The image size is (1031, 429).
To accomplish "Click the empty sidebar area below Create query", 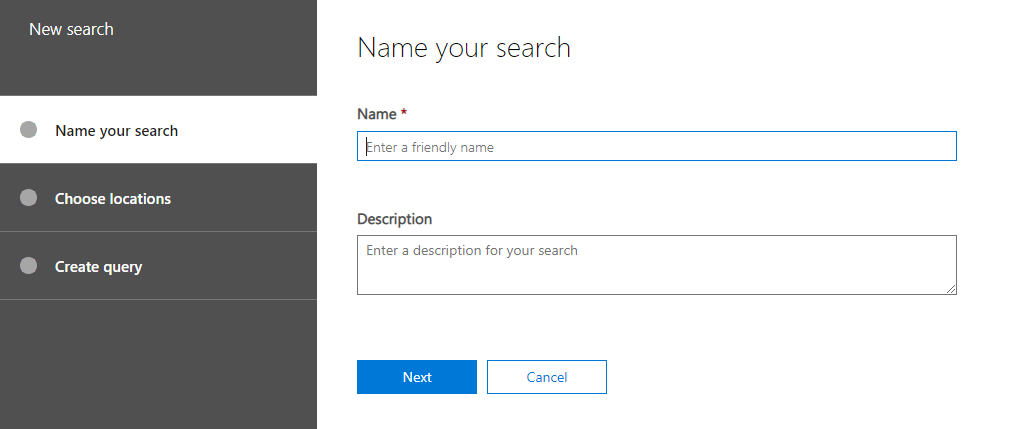I will coord(158,364).
